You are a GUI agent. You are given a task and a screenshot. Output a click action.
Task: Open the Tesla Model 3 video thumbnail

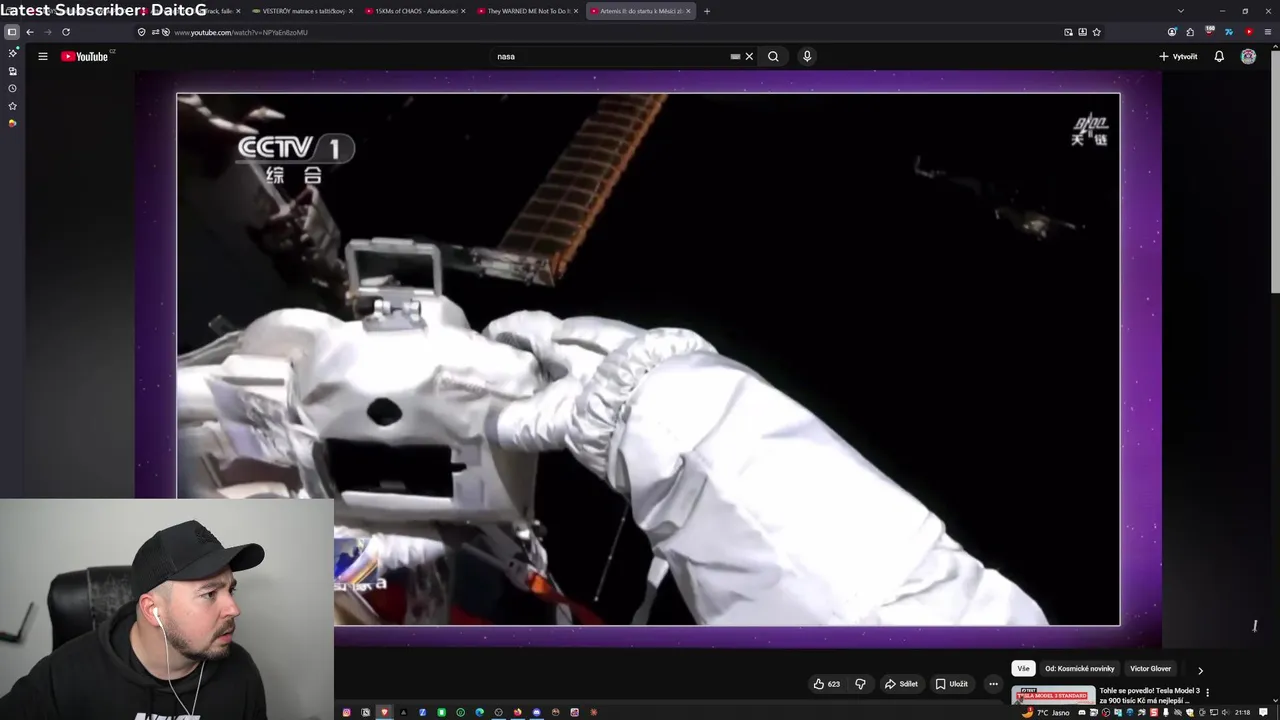(x=1053, y=695)
